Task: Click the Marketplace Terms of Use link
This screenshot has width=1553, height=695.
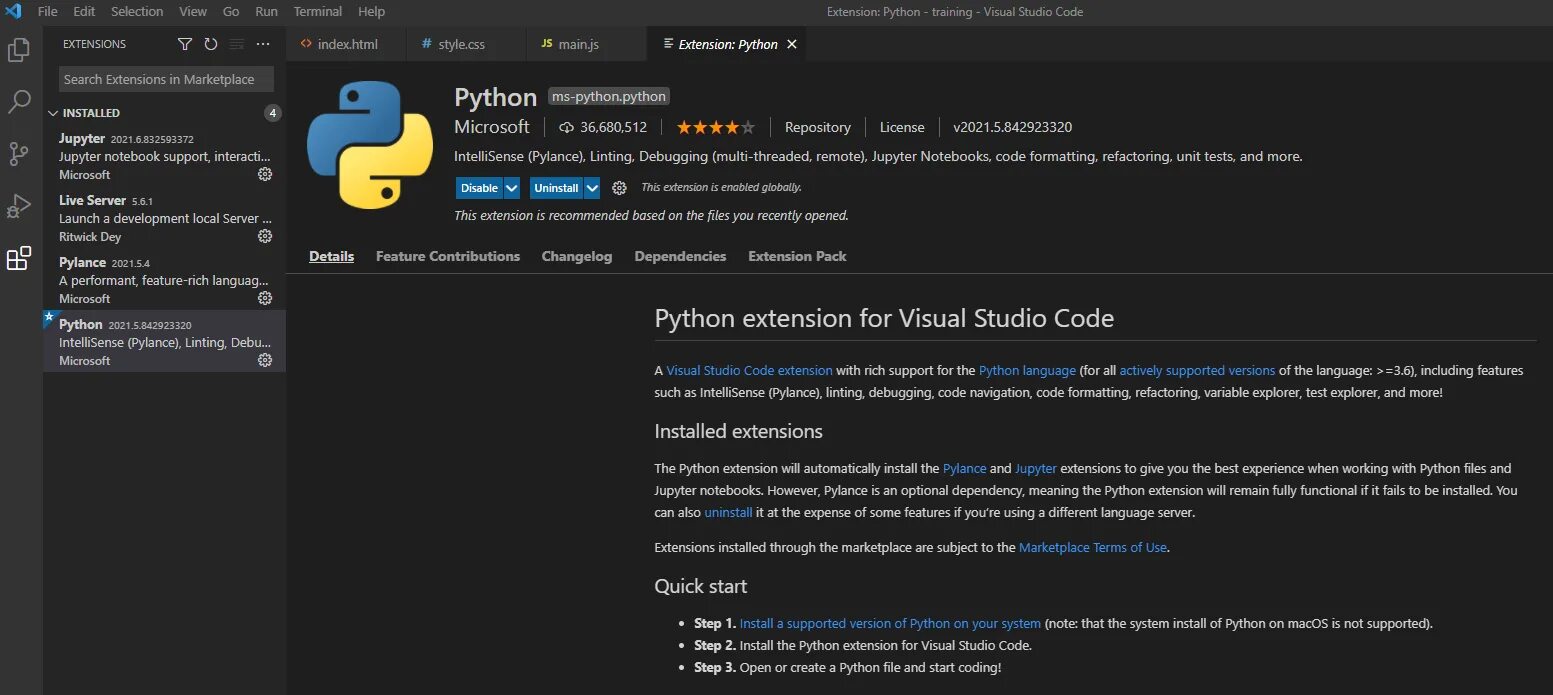Action: 1093,547
